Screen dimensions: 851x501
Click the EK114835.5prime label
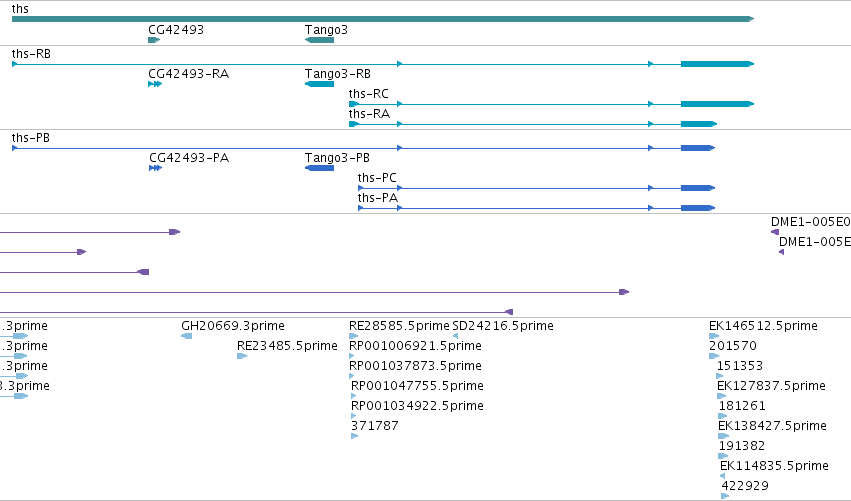pyautogui.click(x=774, y=466)
